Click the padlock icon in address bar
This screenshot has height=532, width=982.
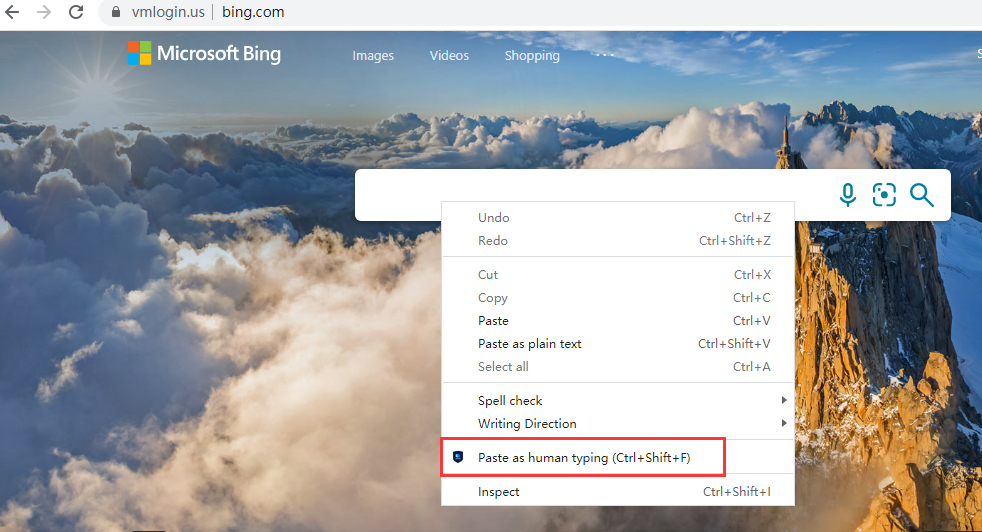115,13
